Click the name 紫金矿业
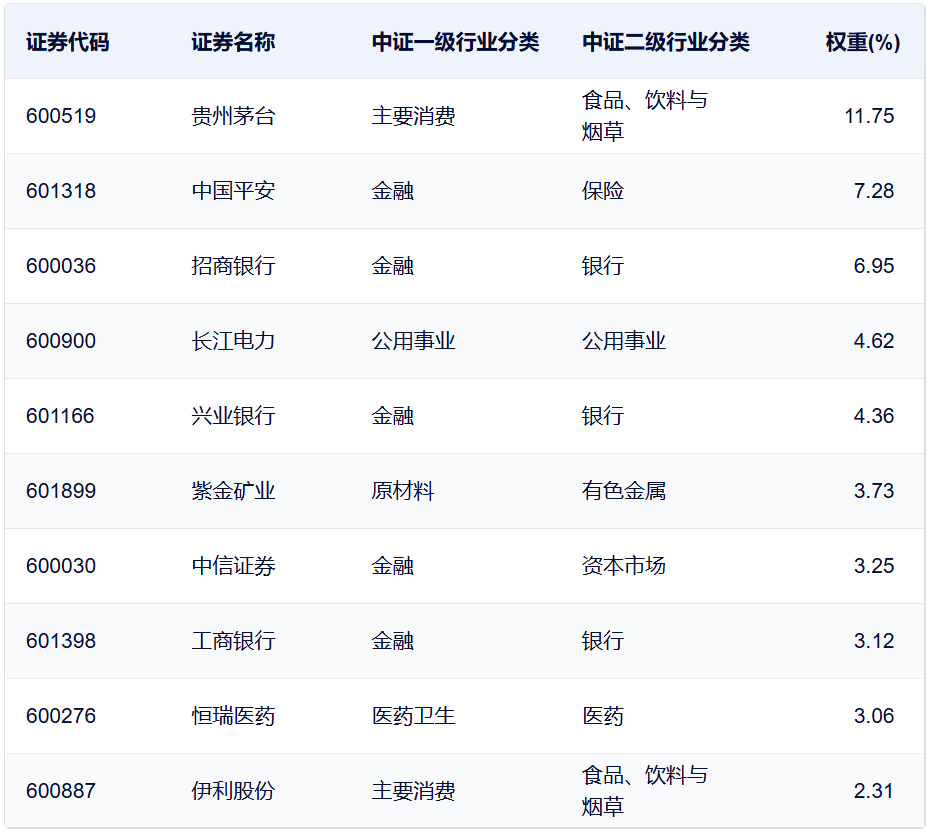Screen dimensions: 933x834 [x=233, y=491]
